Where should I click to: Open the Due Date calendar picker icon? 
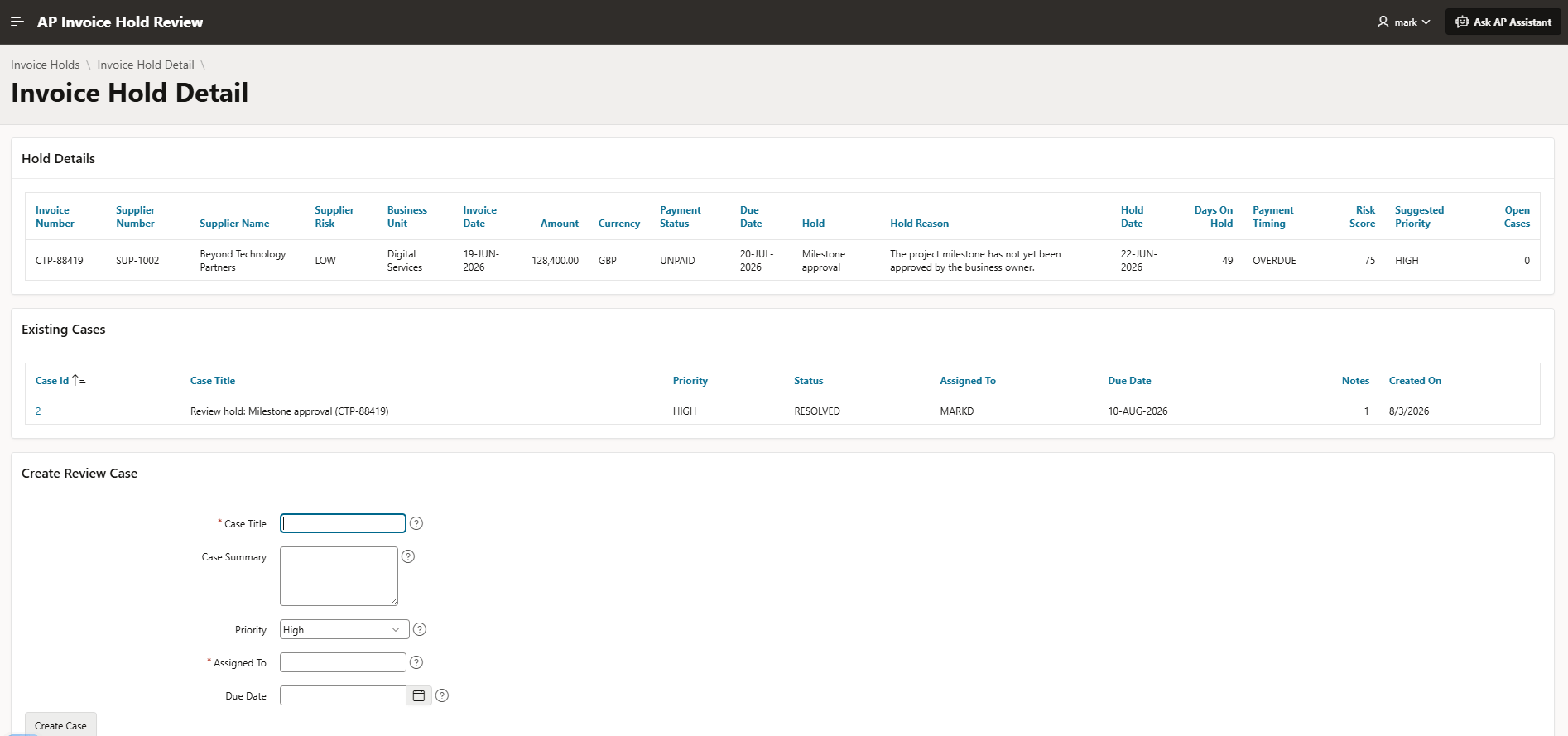coord(419,695)
